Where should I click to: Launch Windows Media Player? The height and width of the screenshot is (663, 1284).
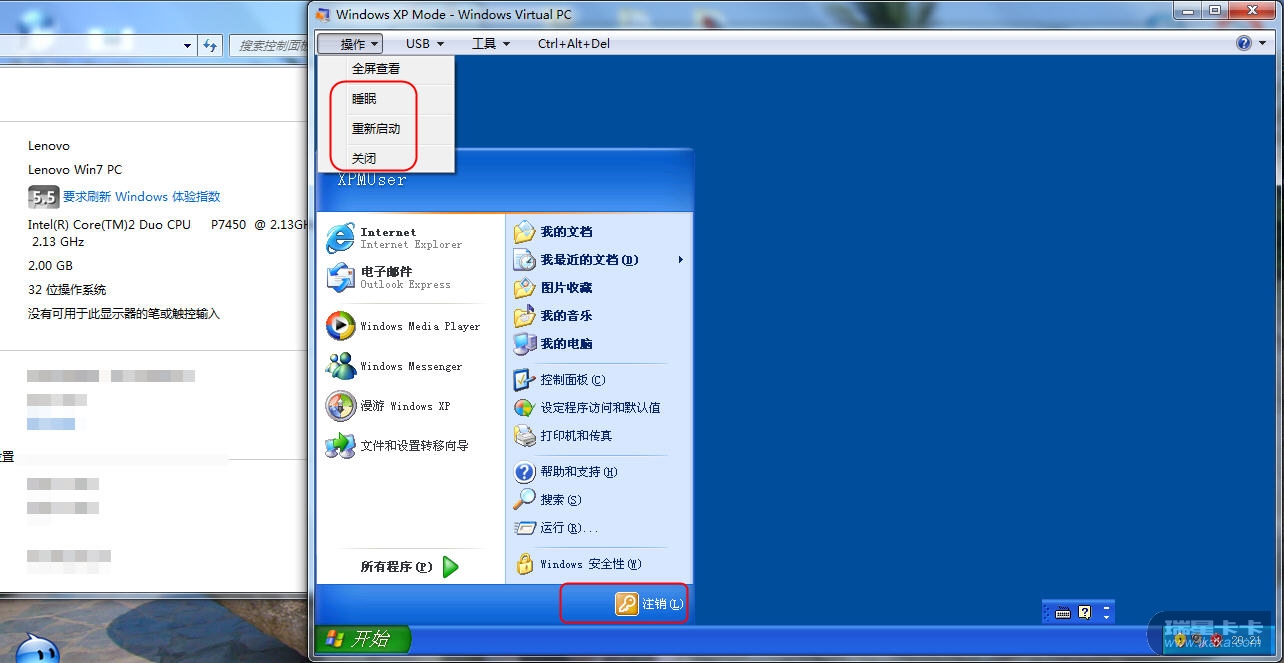(x=404, y=326)
